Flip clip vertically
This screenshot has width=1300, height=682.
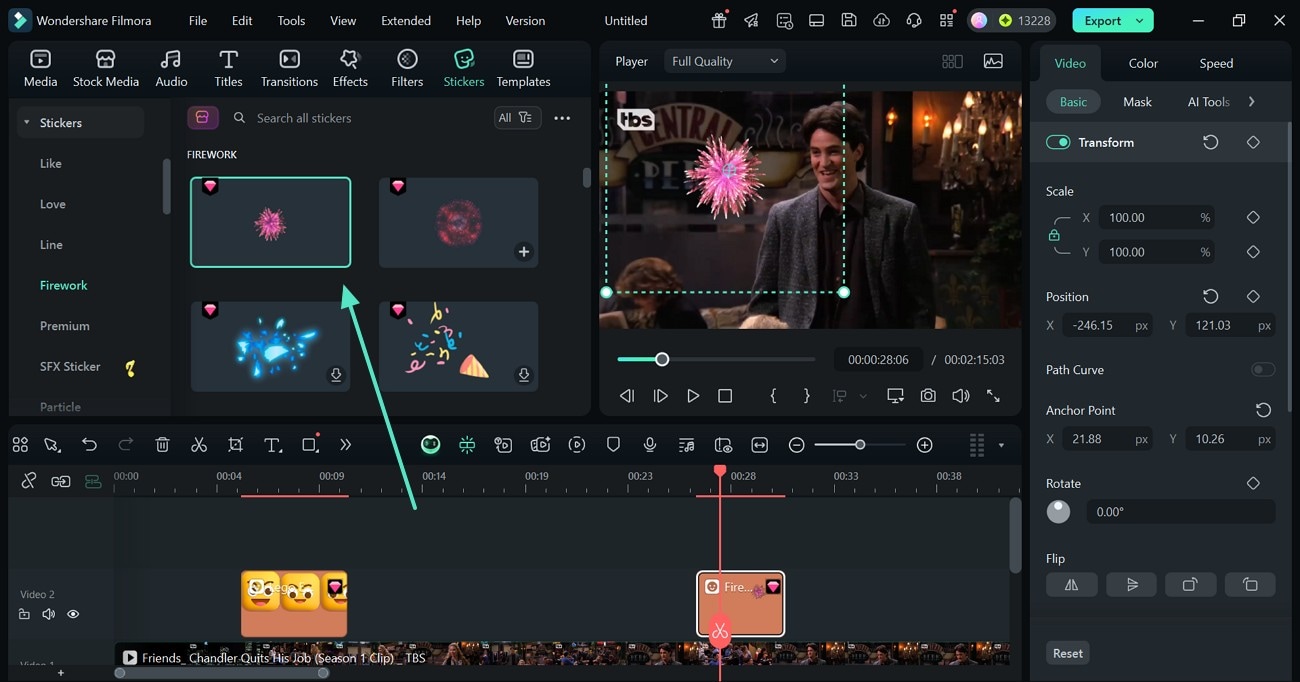(x=1131, y=585)
